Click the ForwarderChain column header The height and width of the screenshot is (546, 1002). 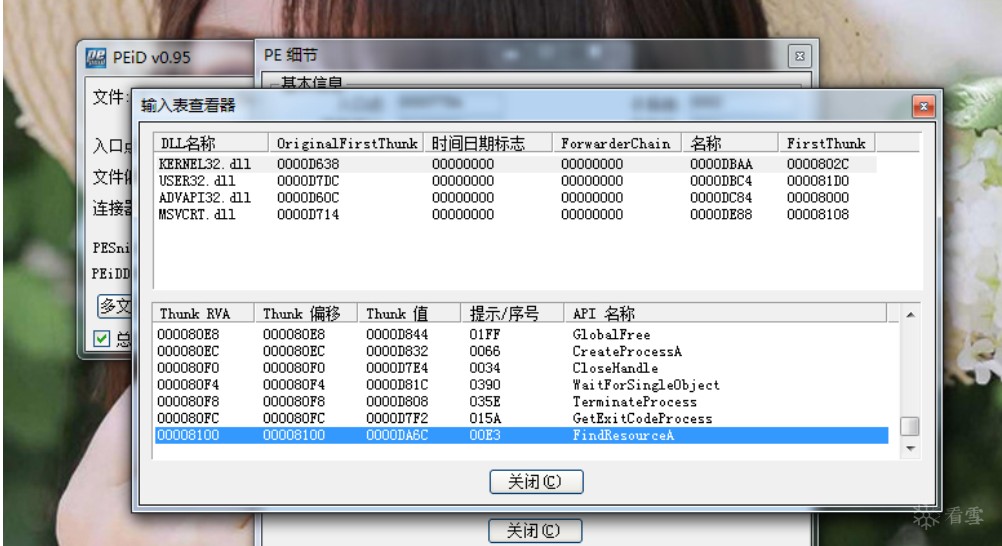pos(617,143)
